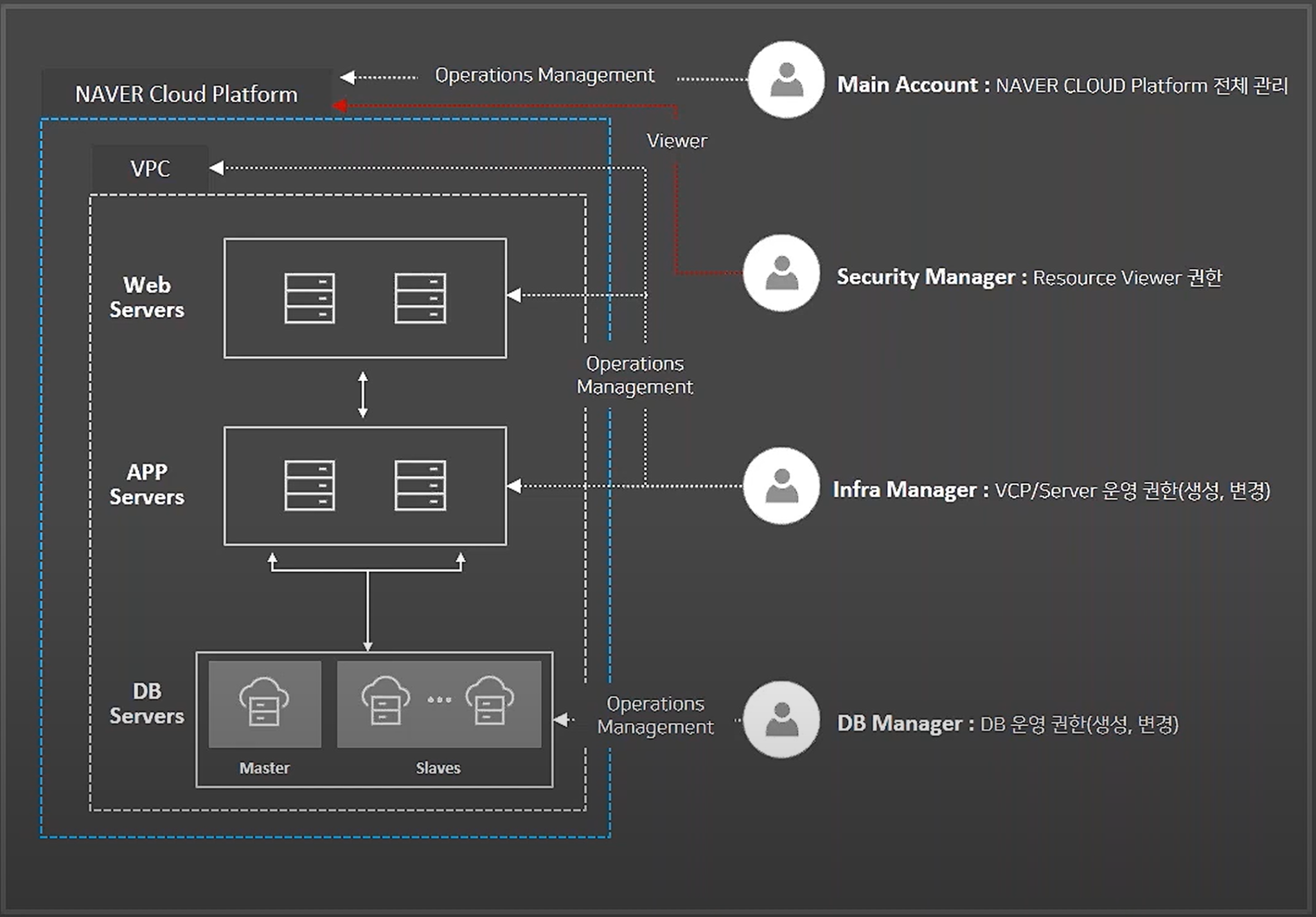1316x917 pixels.
Task: Click the left server icon in Web Servers
Action: tap(310, 299)
